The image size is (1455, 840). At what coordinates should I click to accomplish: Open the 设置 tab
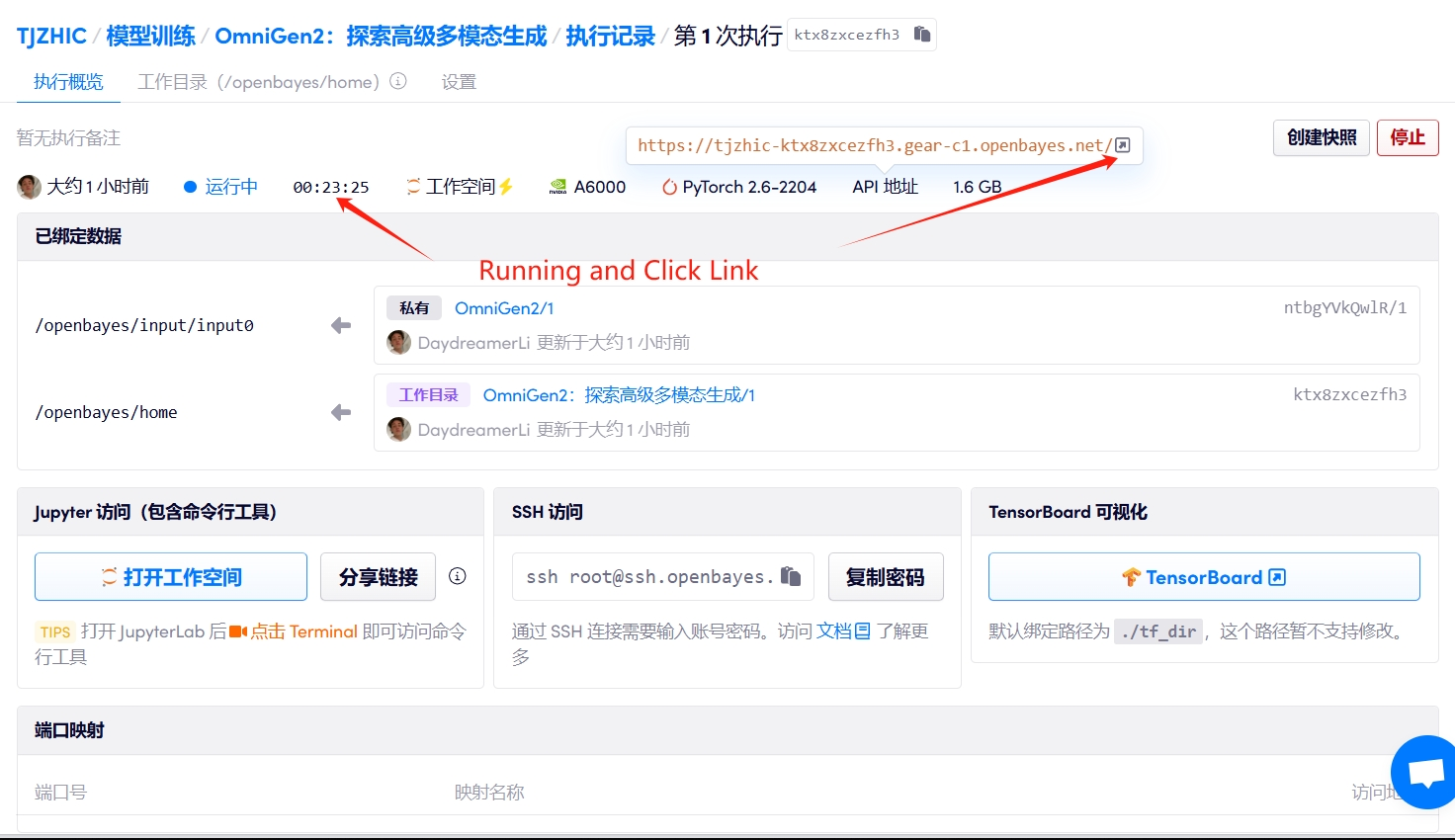tap(459, 82)
